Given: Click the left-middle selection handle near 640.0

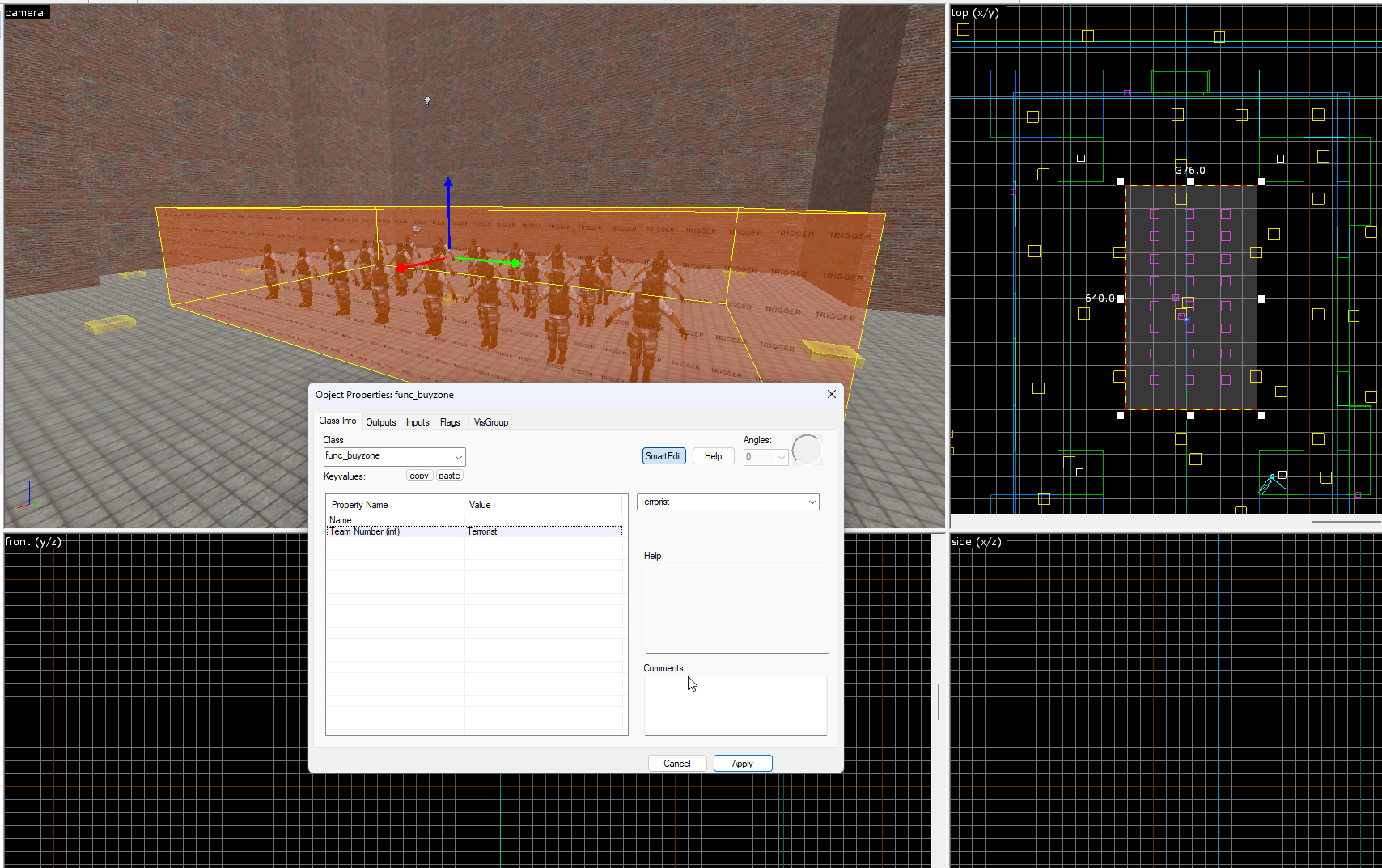Looking at the screenshot, I should click(1120, 299).
